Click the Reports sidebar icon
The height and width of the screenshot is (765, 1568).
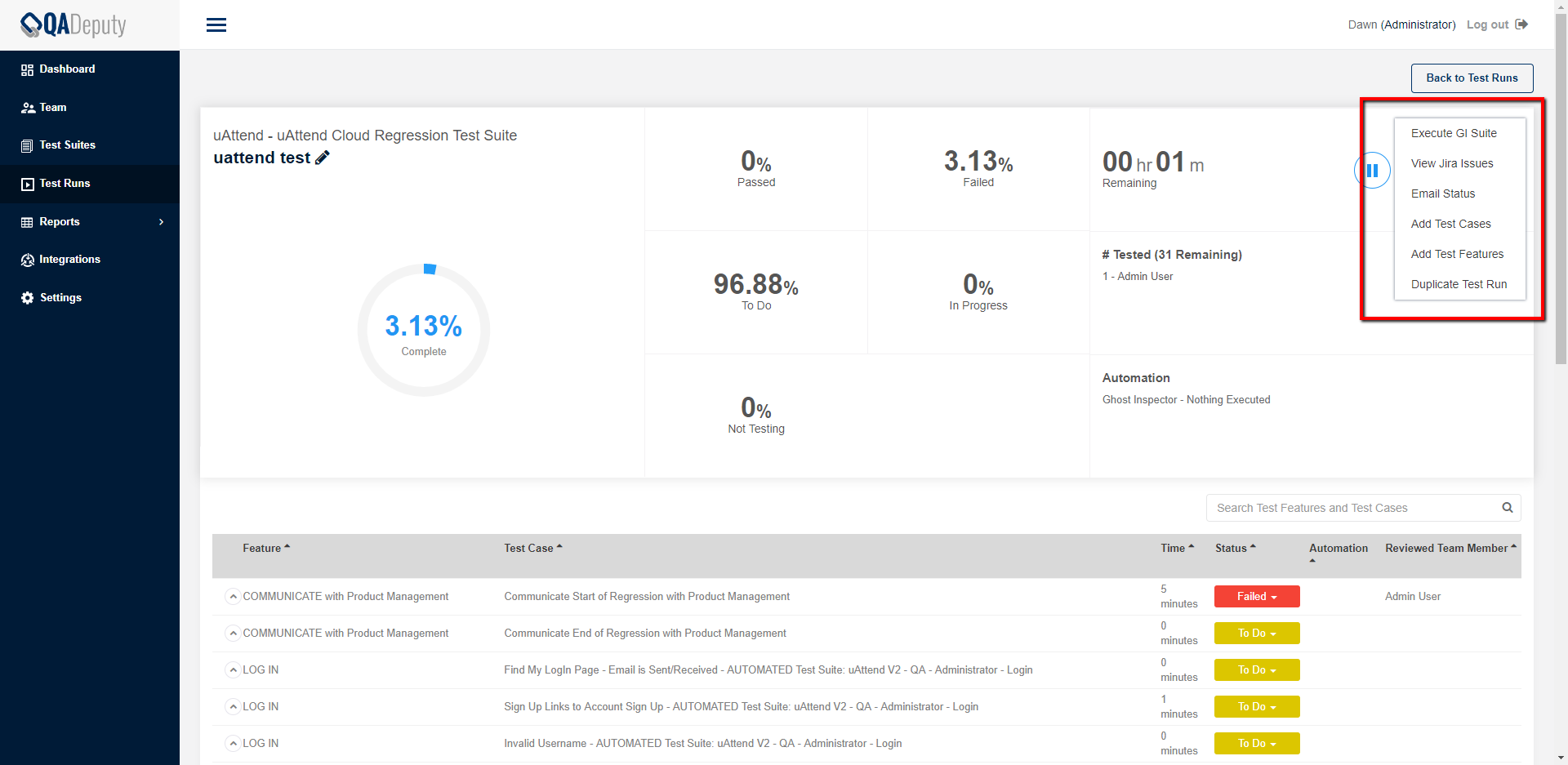click(28, 222)
